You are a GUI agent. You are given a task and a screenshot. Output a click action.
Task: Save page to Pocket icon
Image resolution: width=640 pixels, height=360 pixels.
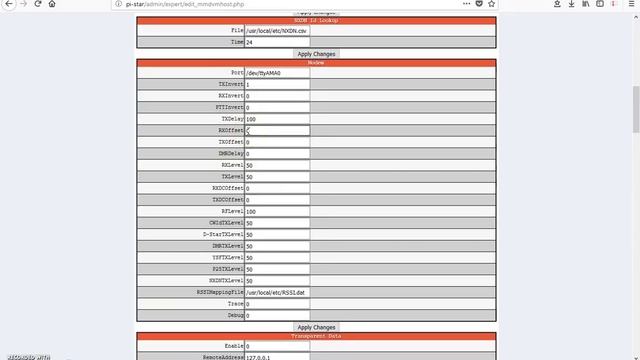pyautogui.click(x=479, y=4)
